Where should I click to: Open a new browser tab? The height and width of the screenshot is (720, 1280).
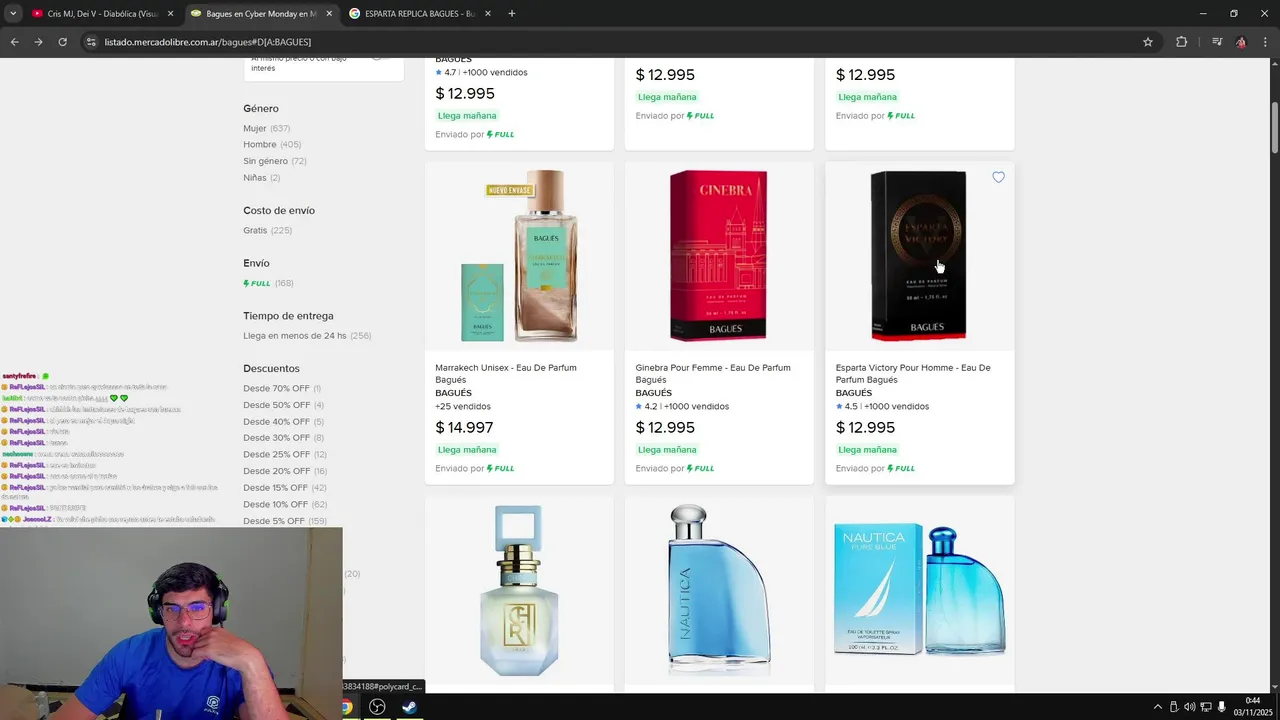coord(512,14)
